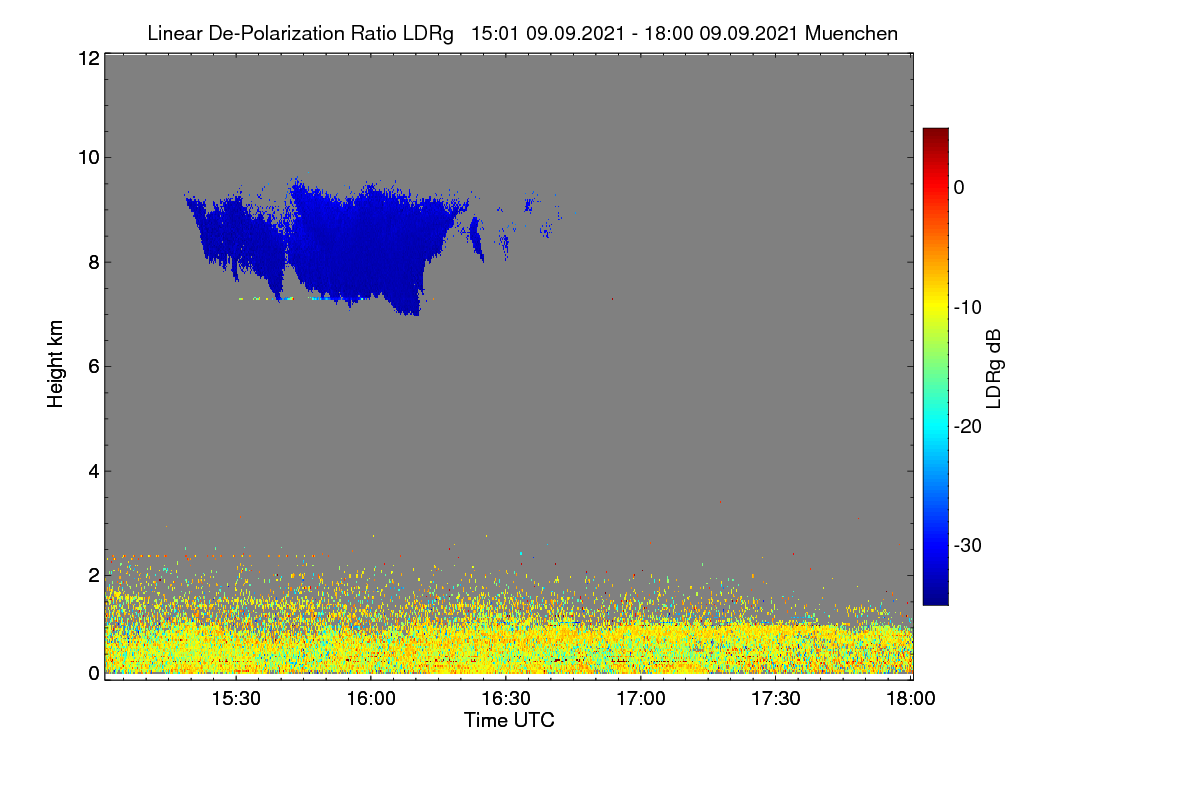Click the Height km axis title
This screenshot has width=1200, height=800.
click(x=56, y=364)
